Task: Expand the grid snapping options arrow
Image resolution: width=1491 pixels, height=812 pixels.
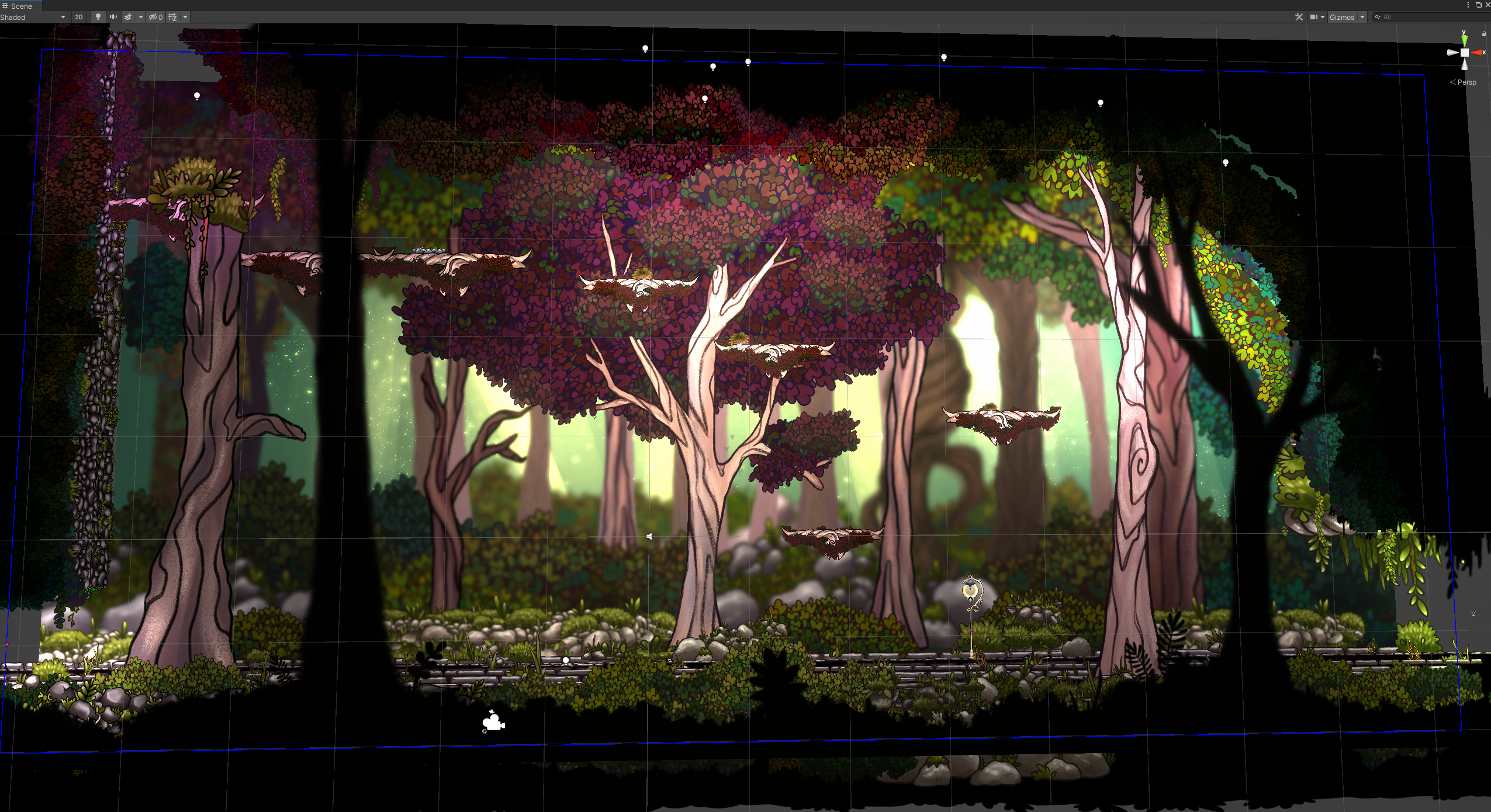Action: [185, 17]
